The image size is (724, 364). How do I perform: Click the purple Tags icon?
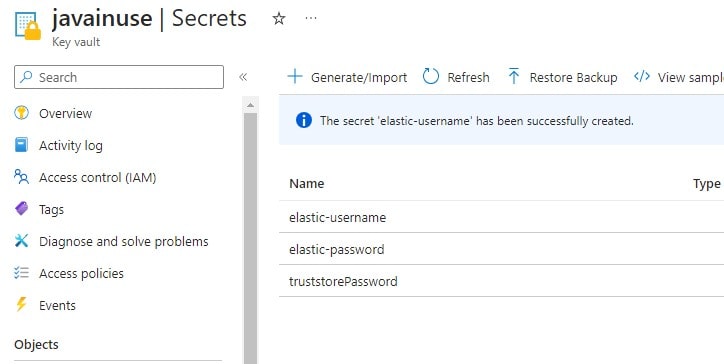(21, 209)
